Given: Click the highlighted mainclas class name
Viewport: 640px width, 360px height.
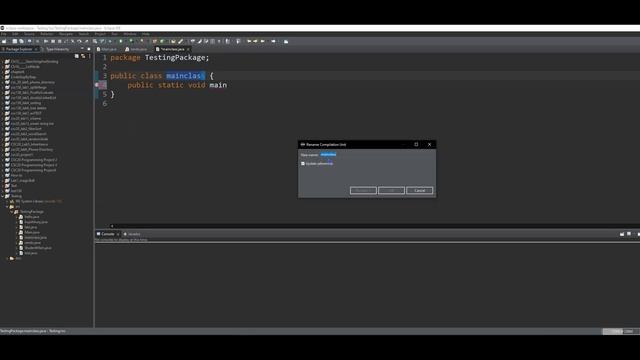Looking at the screenshot, I should tap(185, 76).
